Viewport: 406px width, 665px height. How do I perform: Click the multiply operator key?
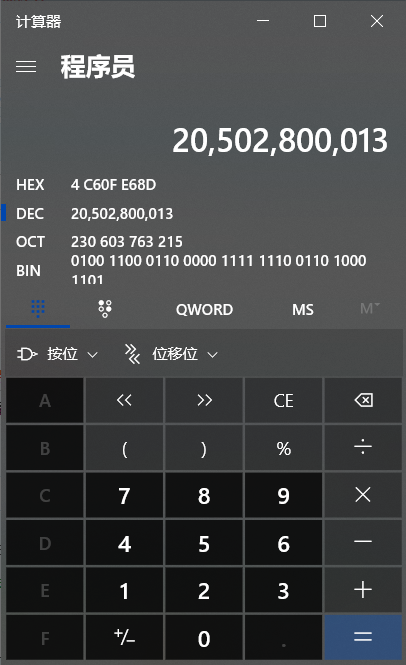tap(363, 495)
